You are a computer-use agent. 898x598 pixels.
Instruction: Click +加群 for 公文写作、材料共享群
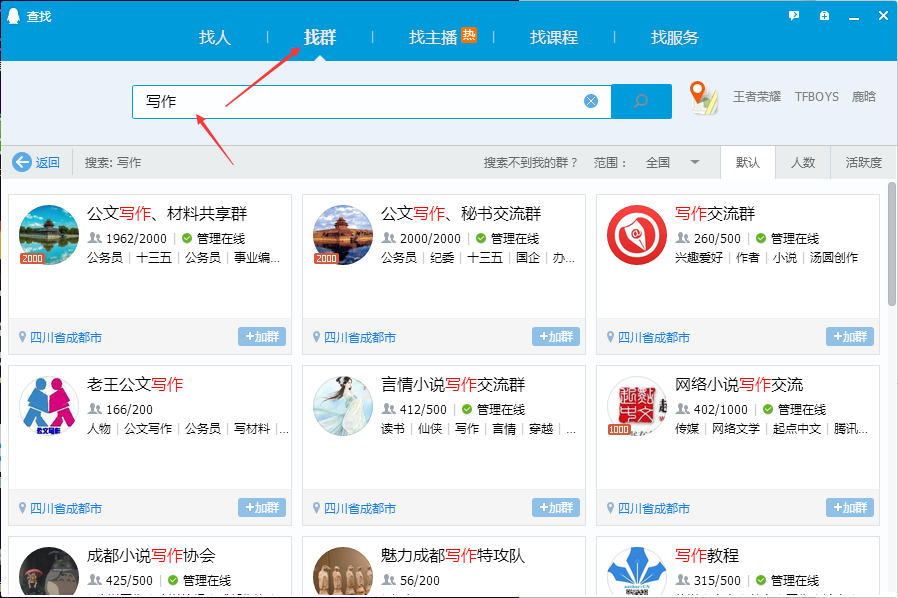(262, 337)
